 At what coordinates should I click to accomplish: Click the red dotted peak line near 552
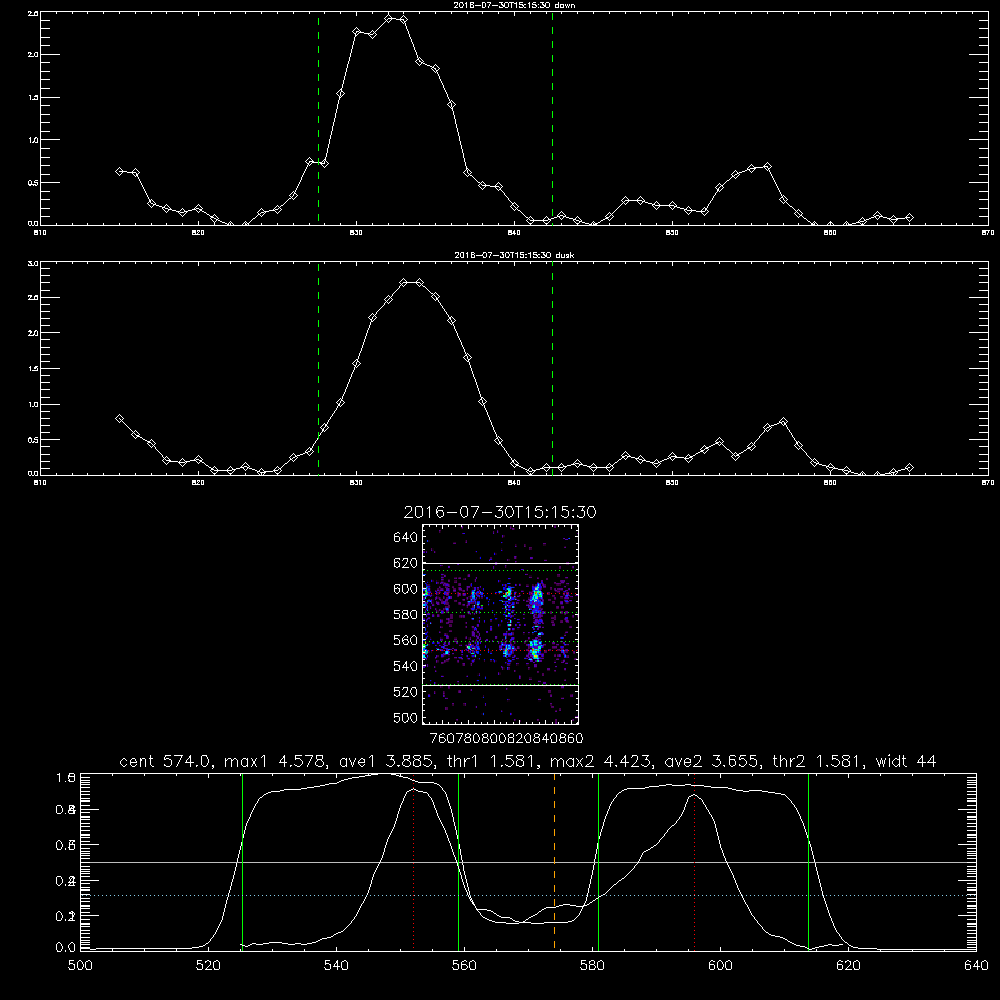(414, 861)
